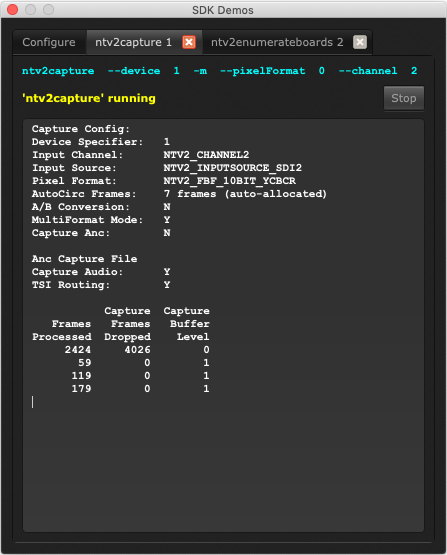Click the Capture Config: heading

81,129
